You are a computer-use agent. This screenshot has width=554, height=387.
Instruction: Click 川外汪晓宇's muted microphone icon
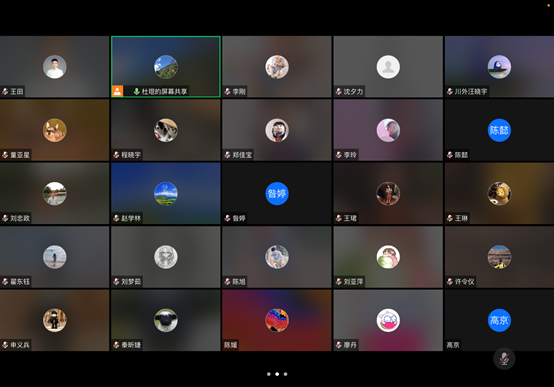tap(450, 92)
